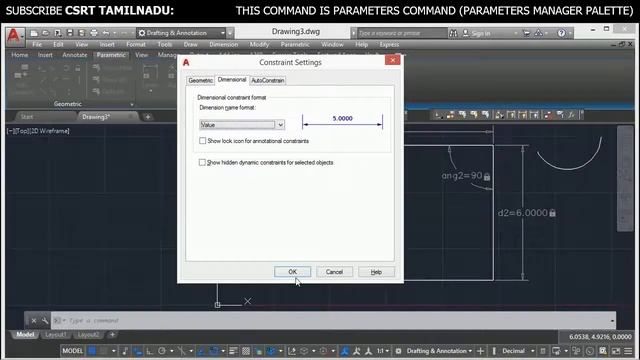This screenshot has height=360, width=640.
Task: Click the Dynamic Input status bar icon
Action: tap(138, 351)
